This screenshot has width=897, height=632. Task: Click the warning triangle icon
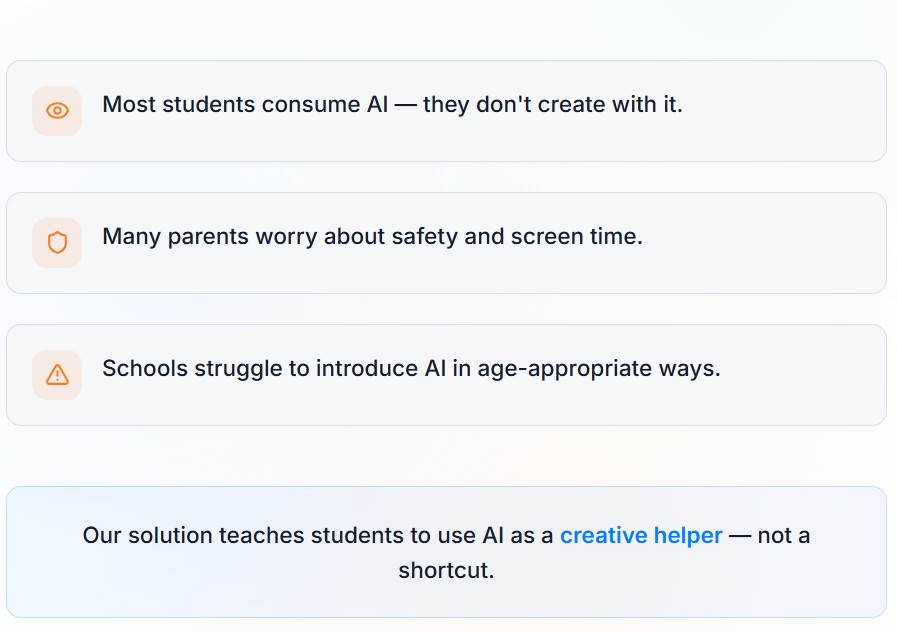tap(57, 375)
